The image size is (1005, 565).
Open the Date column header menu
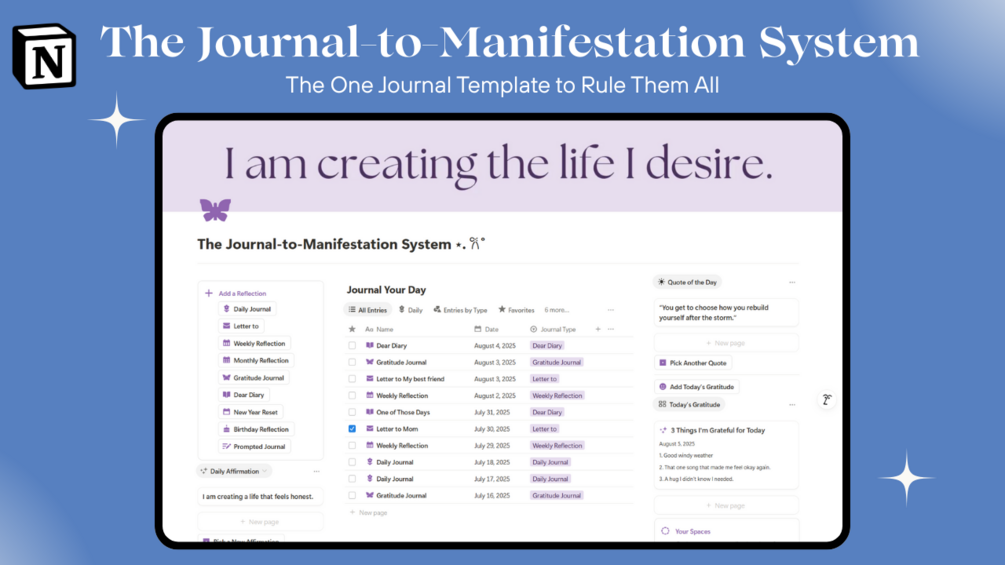pos(486,329)
